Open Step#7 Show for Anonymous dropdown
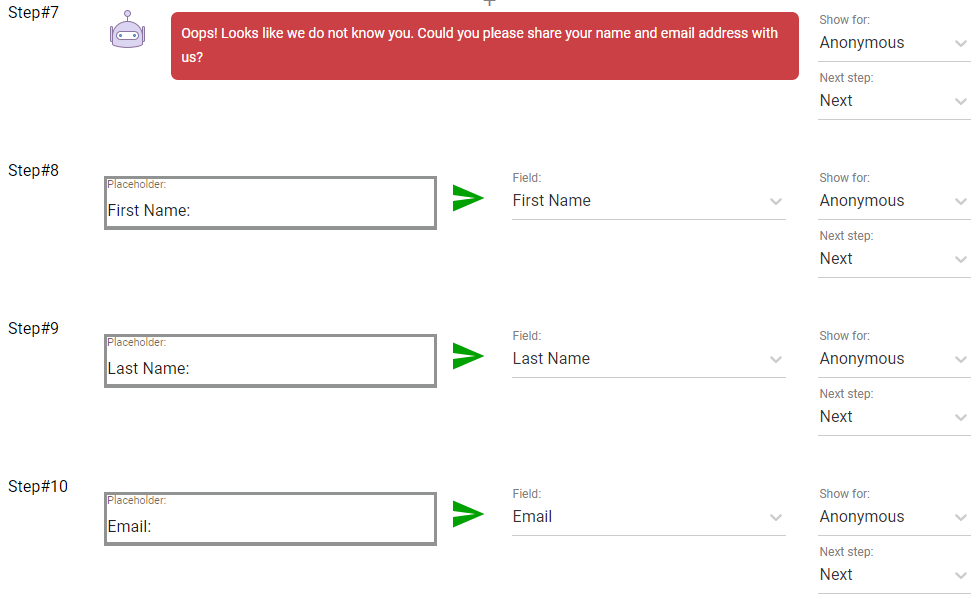 (x=894, y=43)
